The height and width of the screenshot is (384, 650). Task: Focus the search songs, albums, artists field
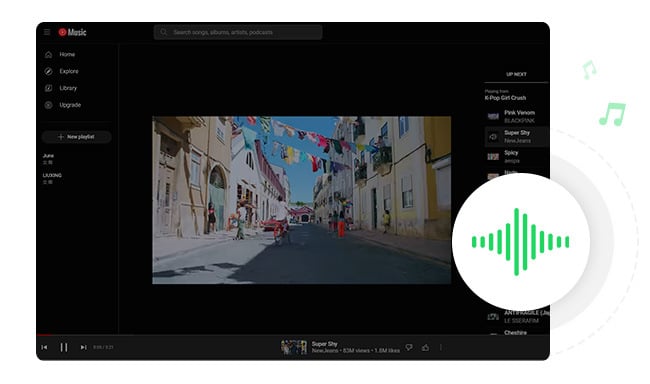click(x=238, y=32)
